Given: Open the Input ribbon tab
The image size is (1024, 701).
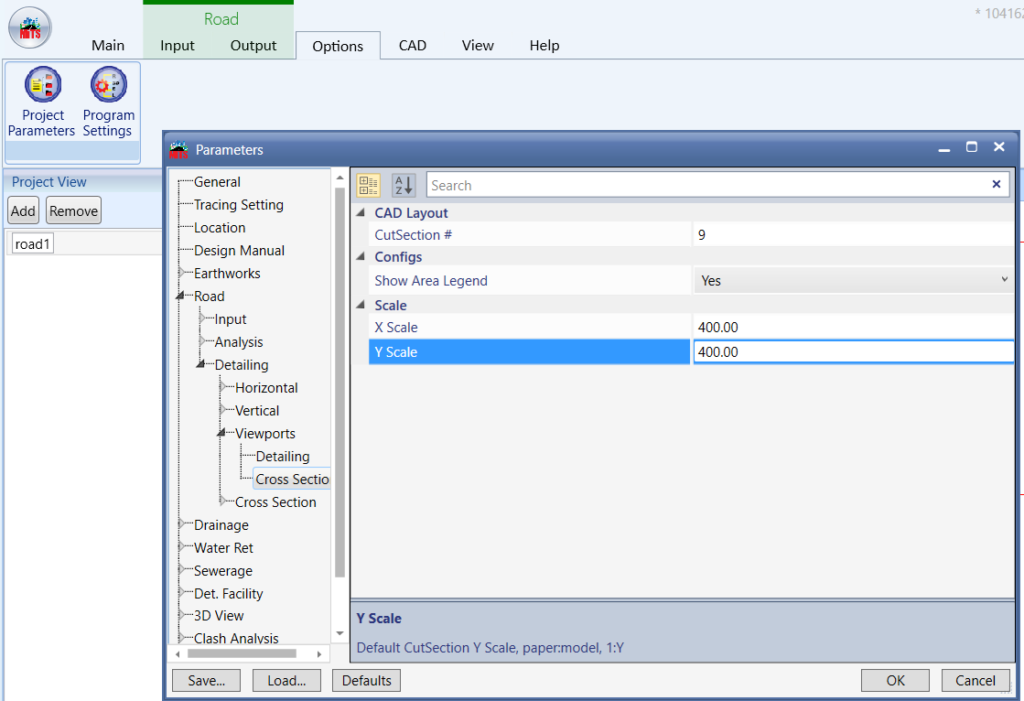Looking at the screenshot, I should (x=177, y=45).
